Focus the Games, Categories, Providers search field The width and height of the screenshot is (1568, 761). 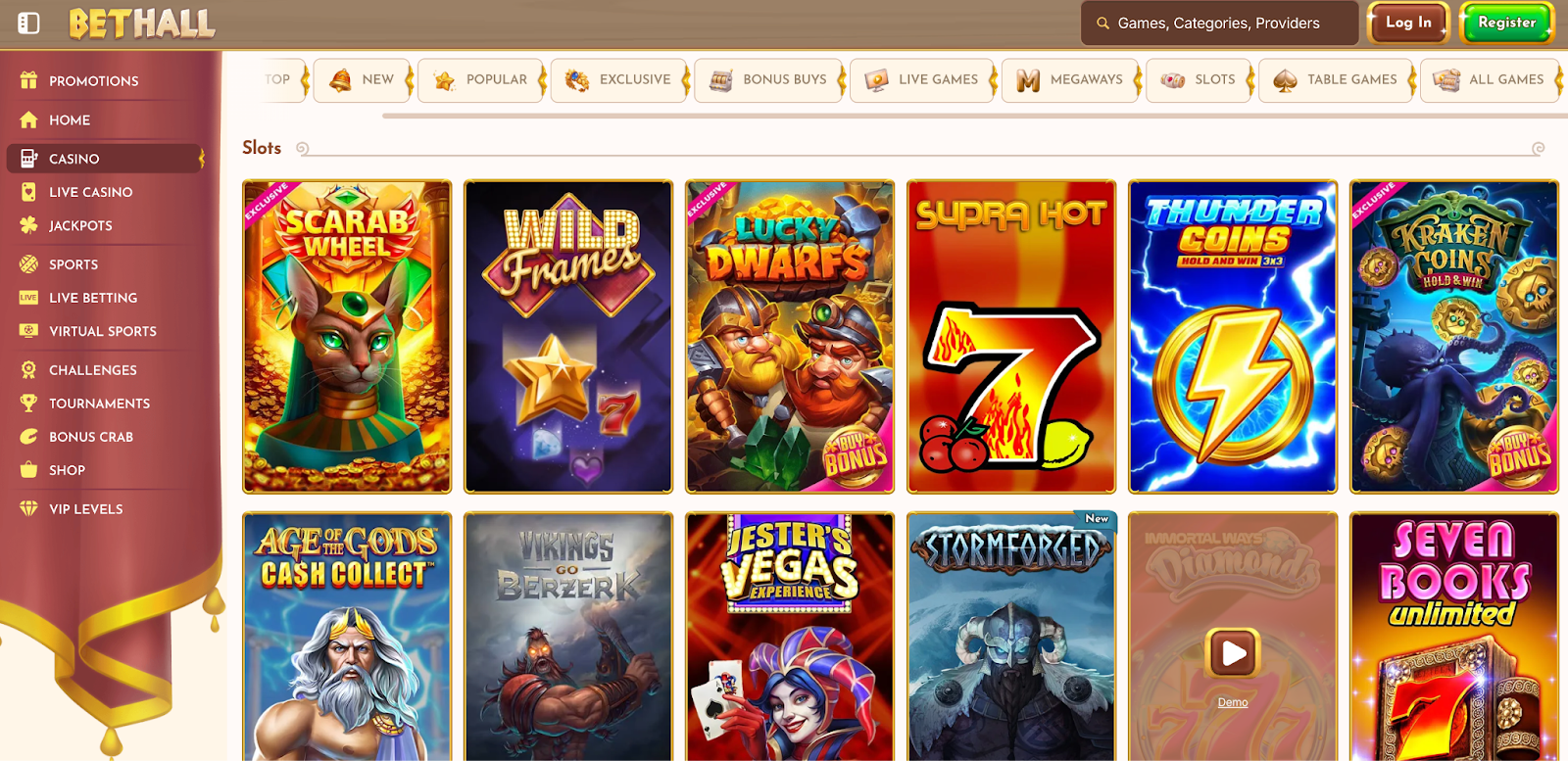1219,23
